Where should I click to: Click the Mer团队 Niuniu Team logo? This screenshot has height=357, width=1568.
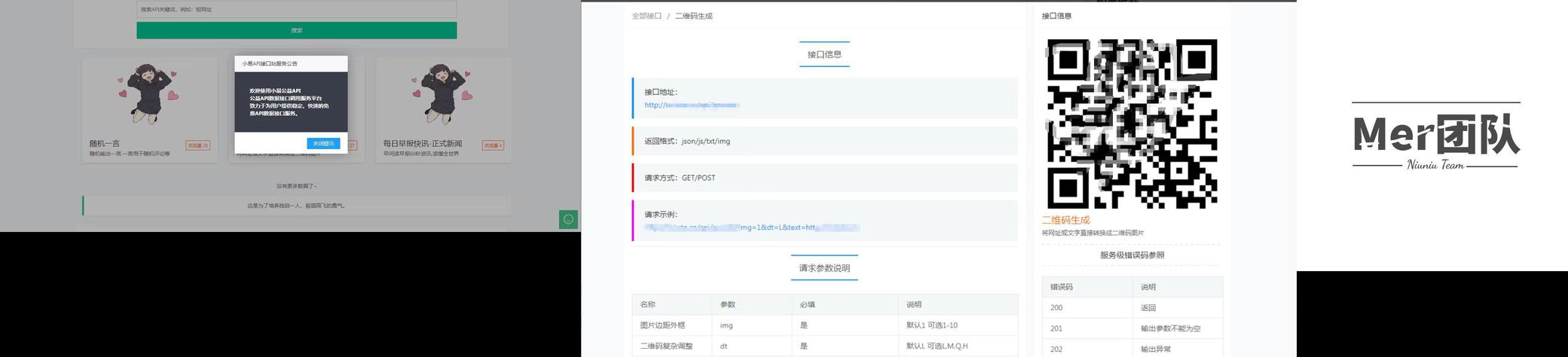1435,136
